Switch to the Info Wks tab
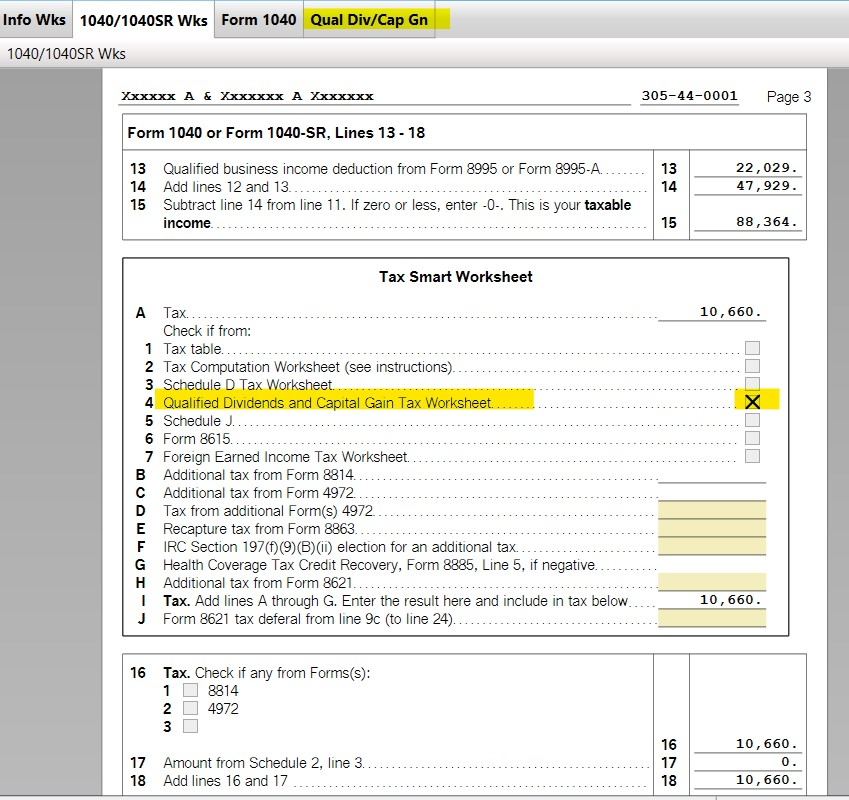849x800 pixels. (x=36, y=19)
